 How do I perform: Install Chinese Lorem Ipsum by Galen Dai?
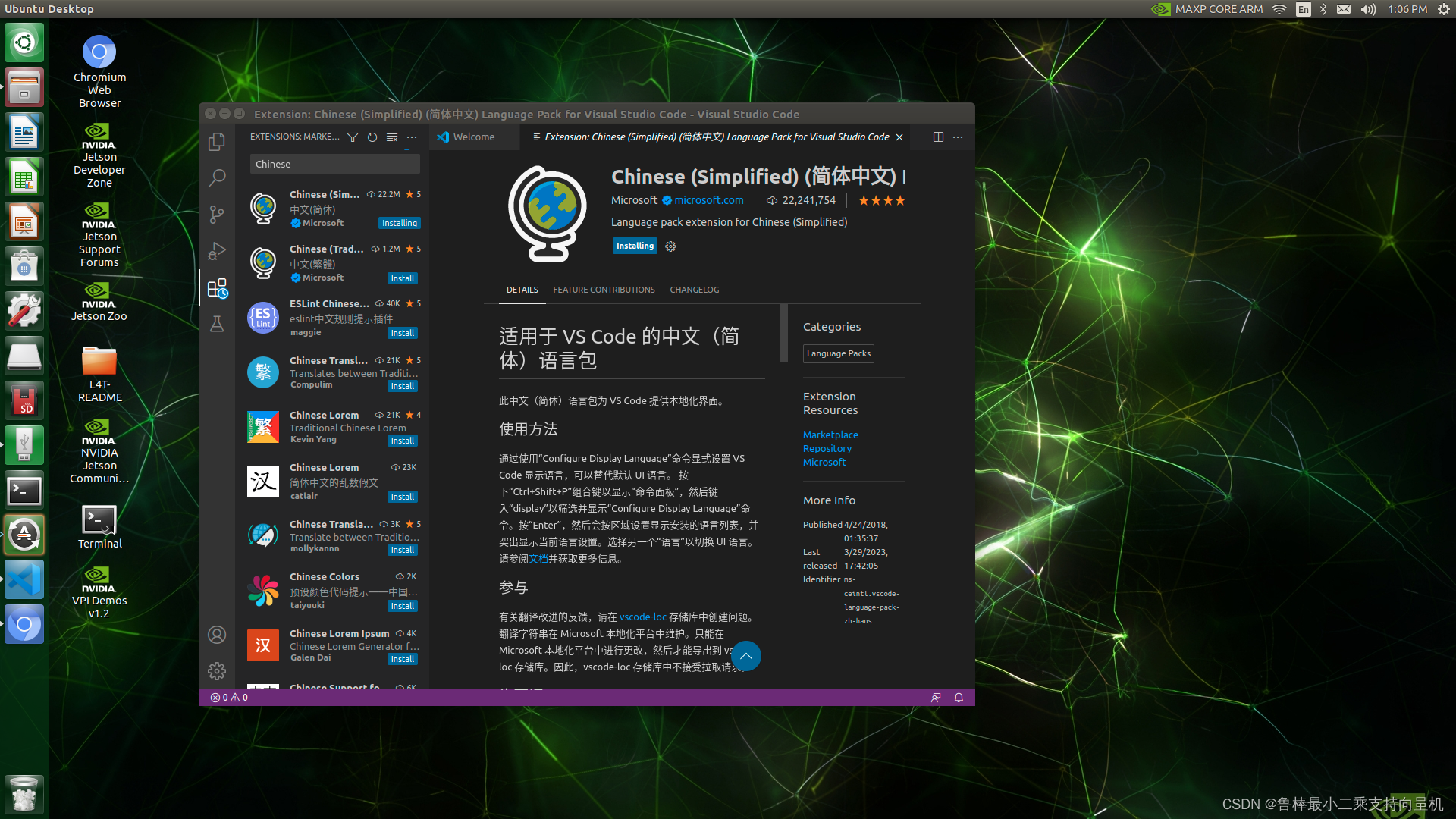(x=402, y=659)
